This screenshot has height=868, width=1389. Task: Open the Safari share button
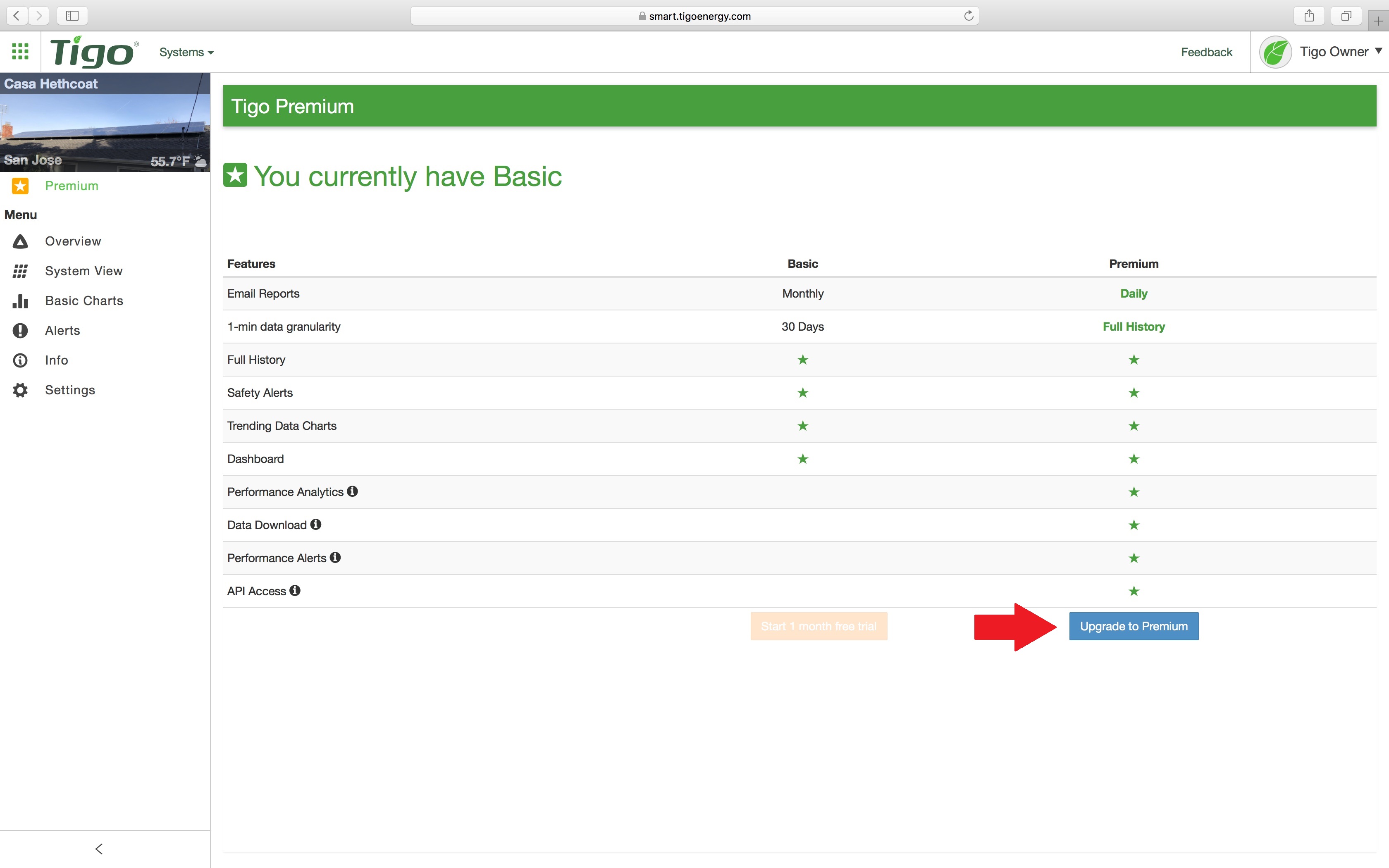tap(1309, 16)
